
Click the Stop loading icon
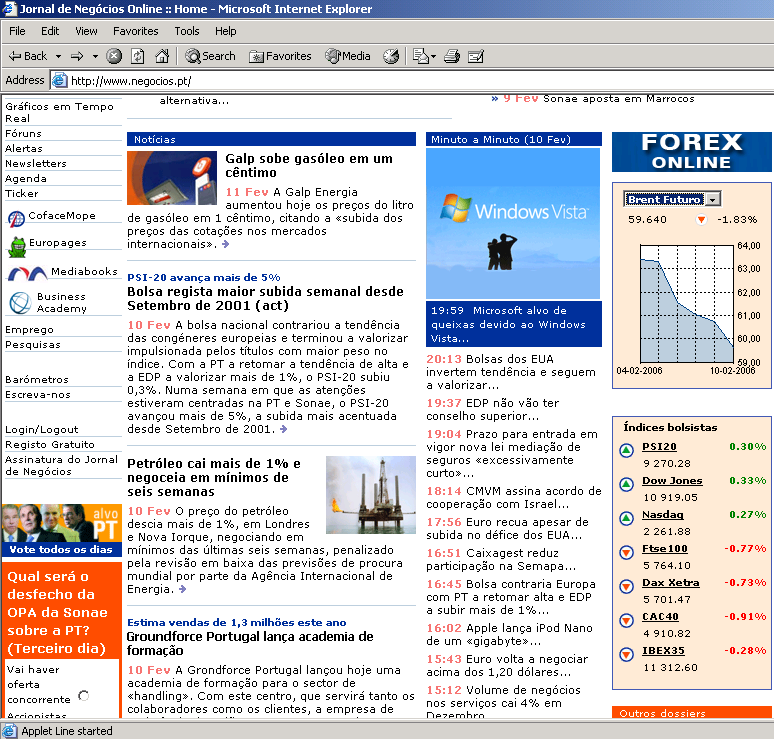click(x=114, y=56)
